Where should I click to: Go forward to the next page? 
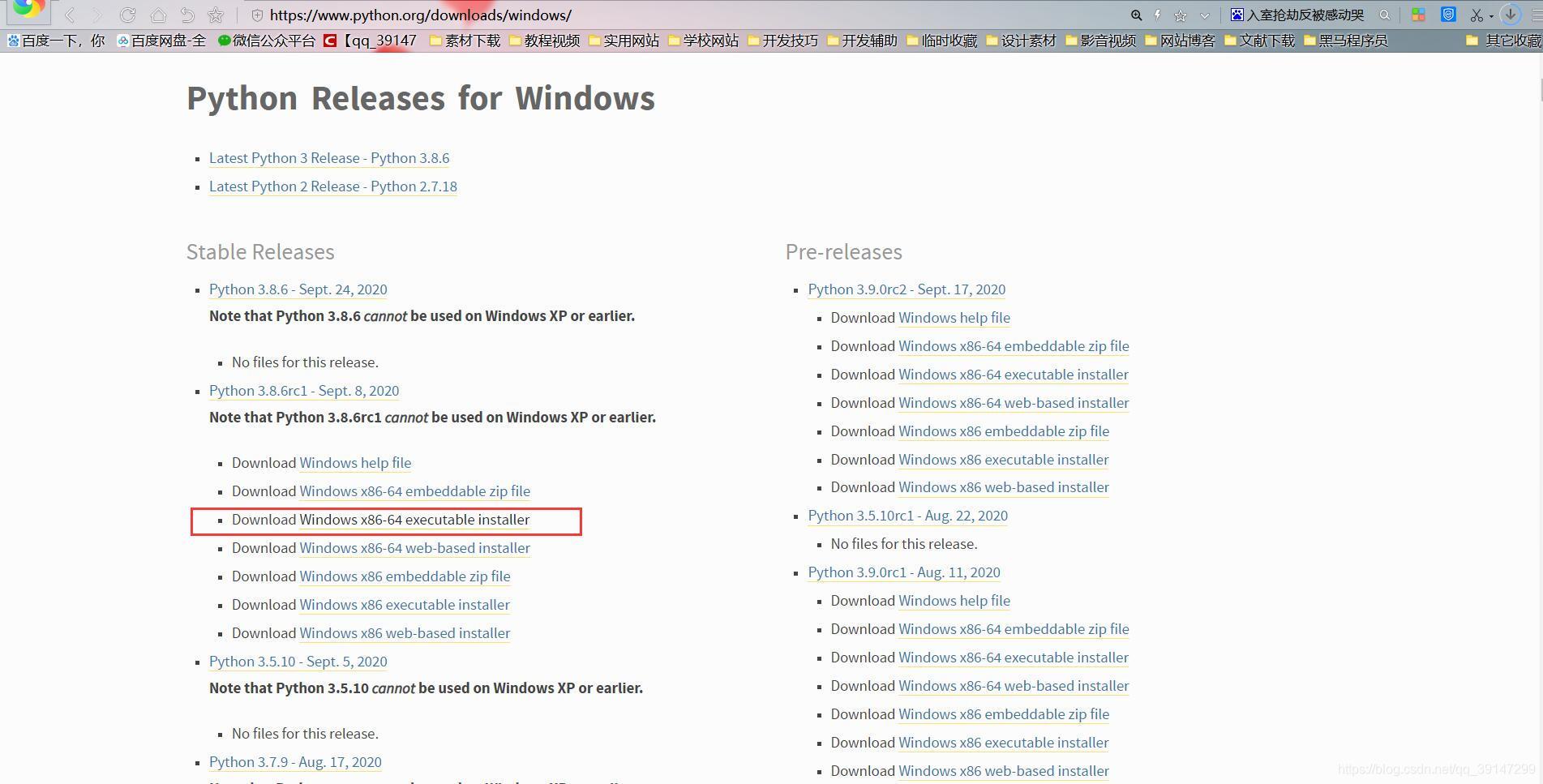point(97,15)
